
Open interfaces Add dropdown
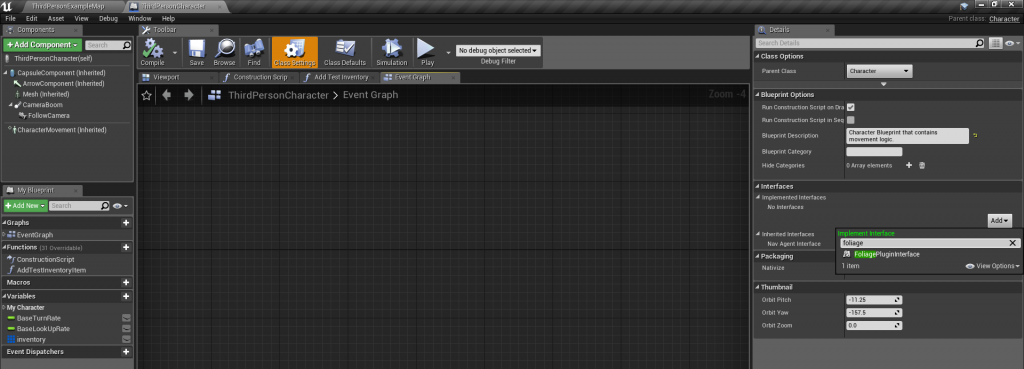tap(999, 221)
